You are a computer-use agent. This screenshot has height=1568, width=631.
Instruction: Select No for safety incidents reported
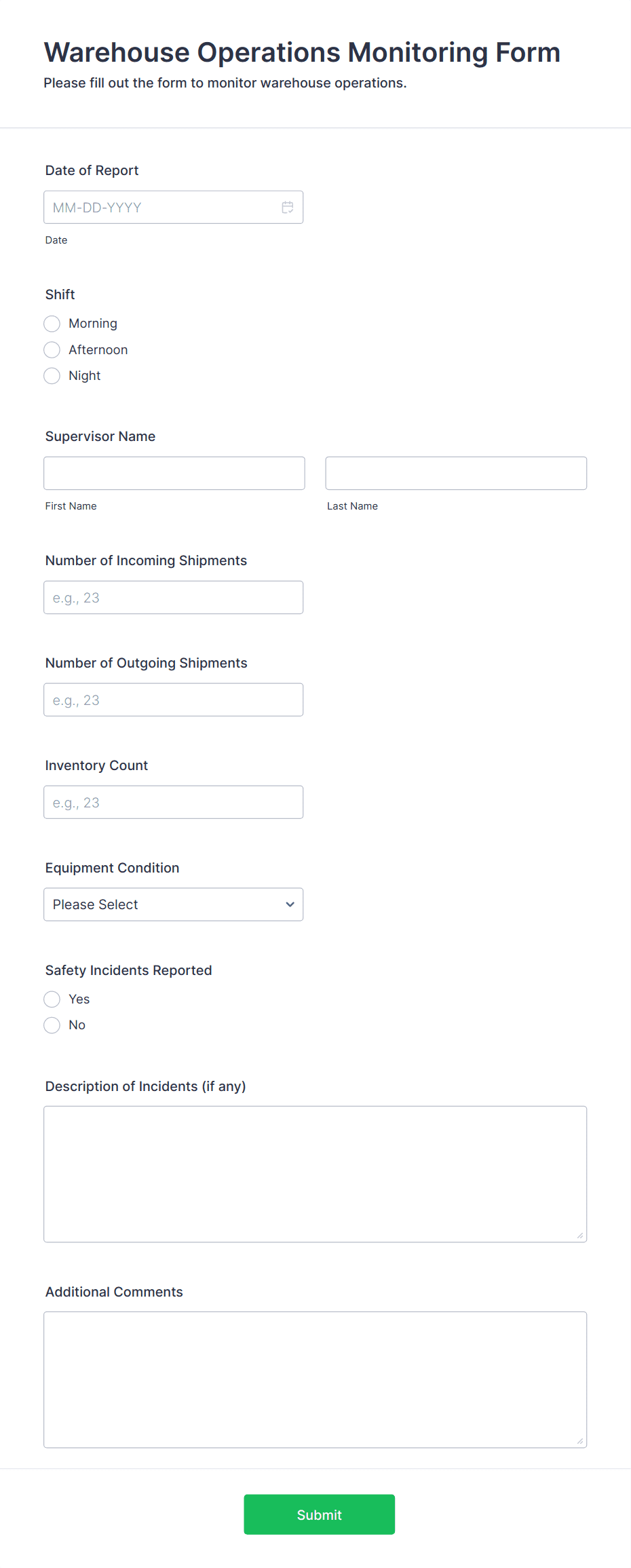point(52,1025)
